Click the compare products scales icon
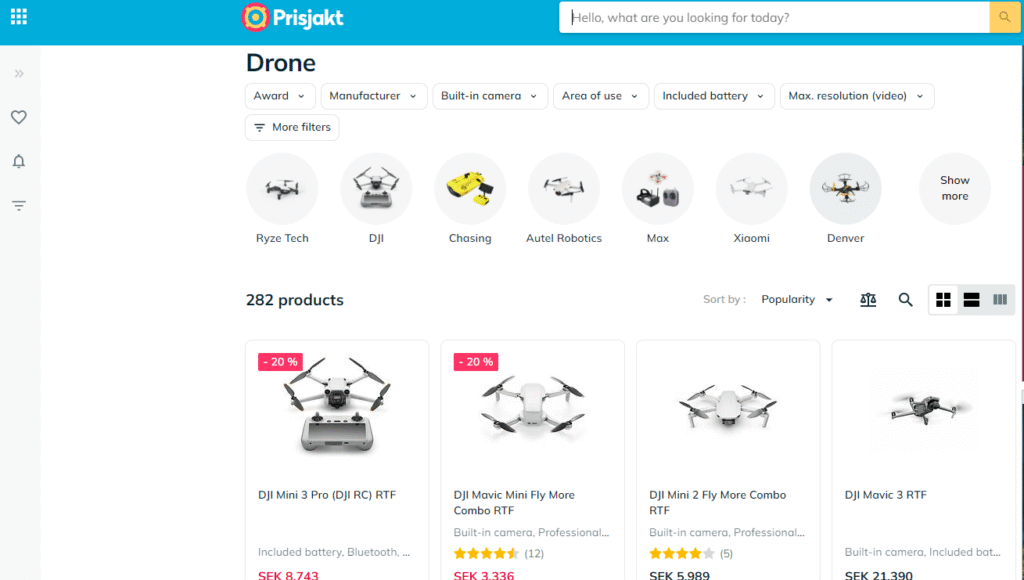This screenshot has width=1024, height=580. click(x=868, y=300)
